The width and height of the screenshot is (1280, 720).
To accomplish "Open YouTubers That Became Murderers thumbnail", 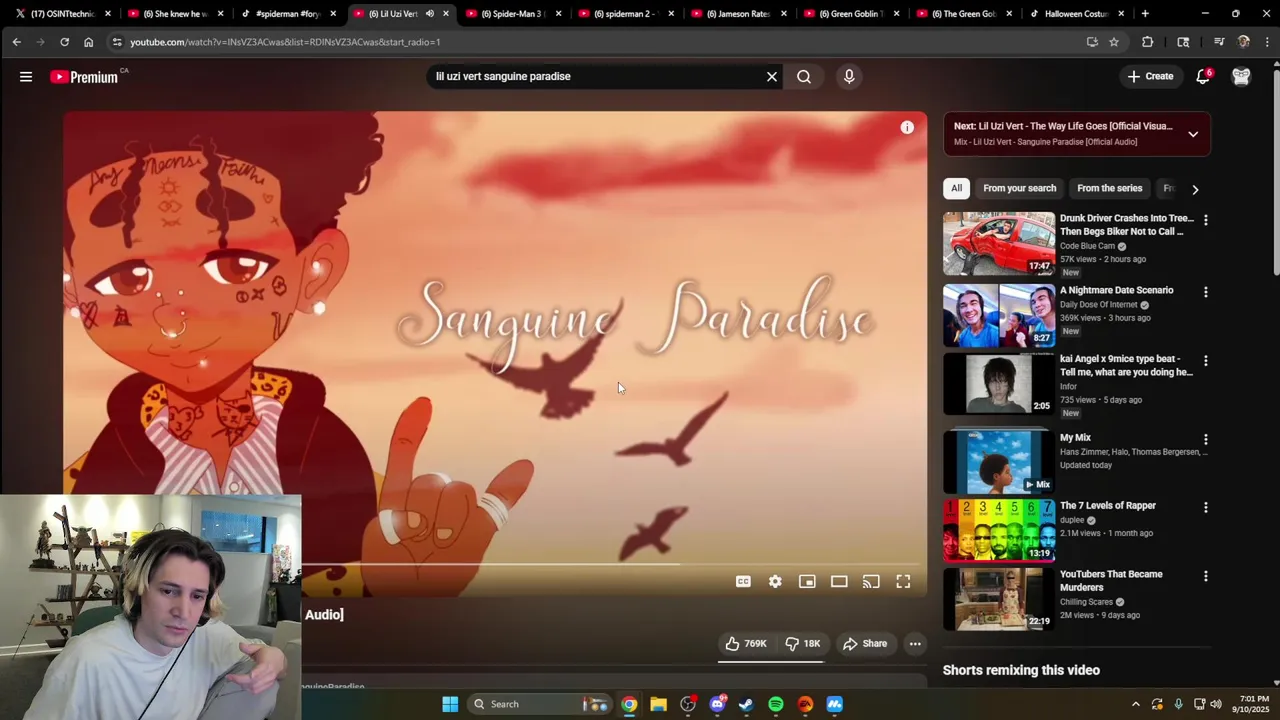I will [x=999, y=599].
